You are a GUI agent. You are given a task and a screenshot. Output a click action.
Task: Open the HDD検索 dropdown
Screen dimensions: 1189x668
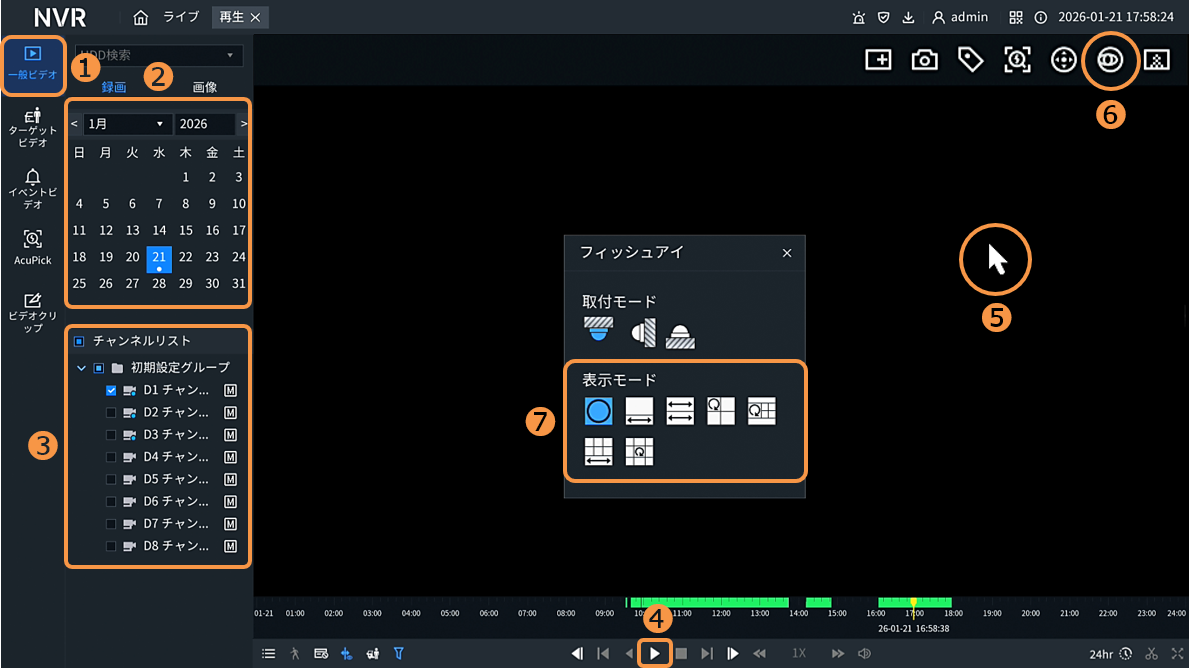point(159,56)
